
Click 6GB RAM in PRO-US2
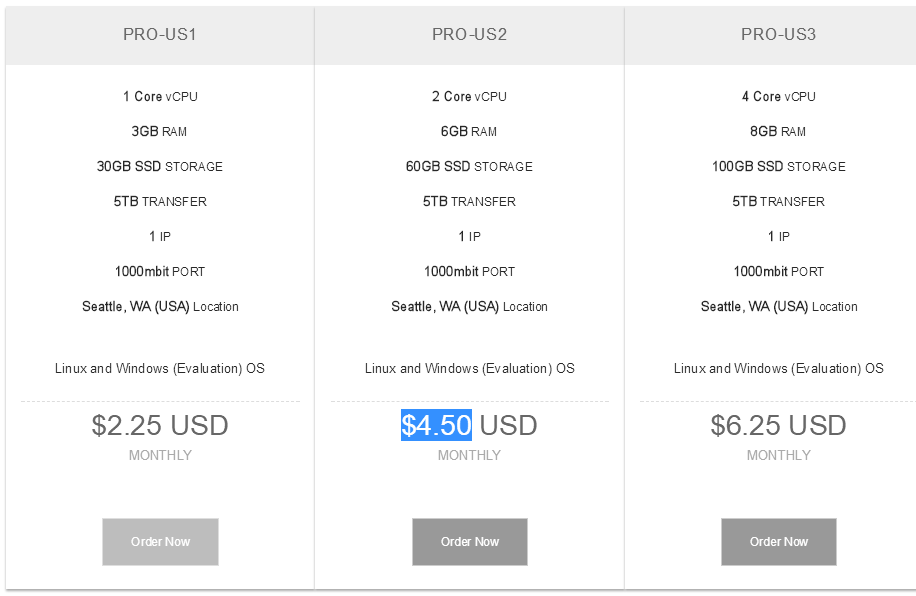469,131
